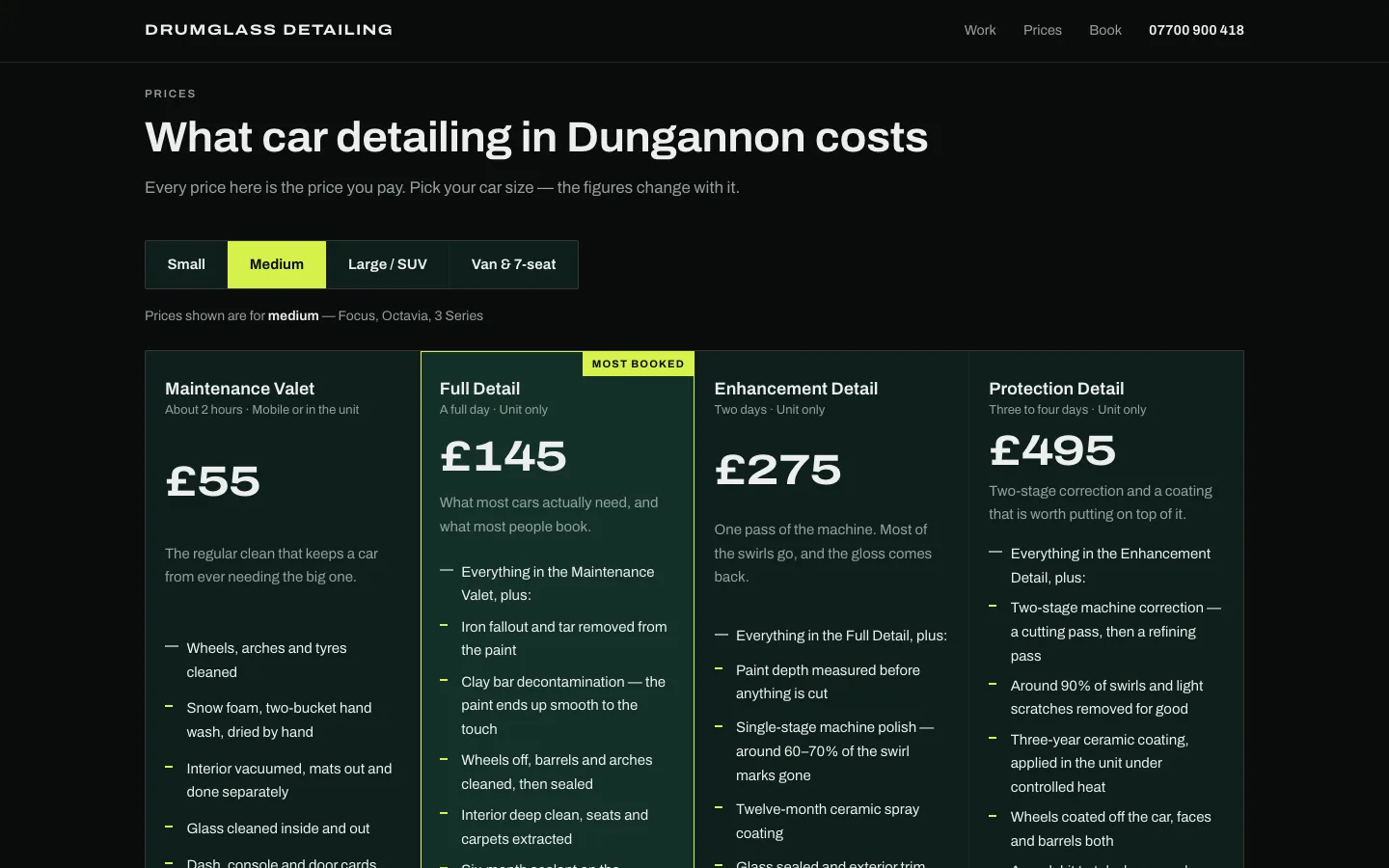Click the Enhancement Detail heading

(796, 389)
